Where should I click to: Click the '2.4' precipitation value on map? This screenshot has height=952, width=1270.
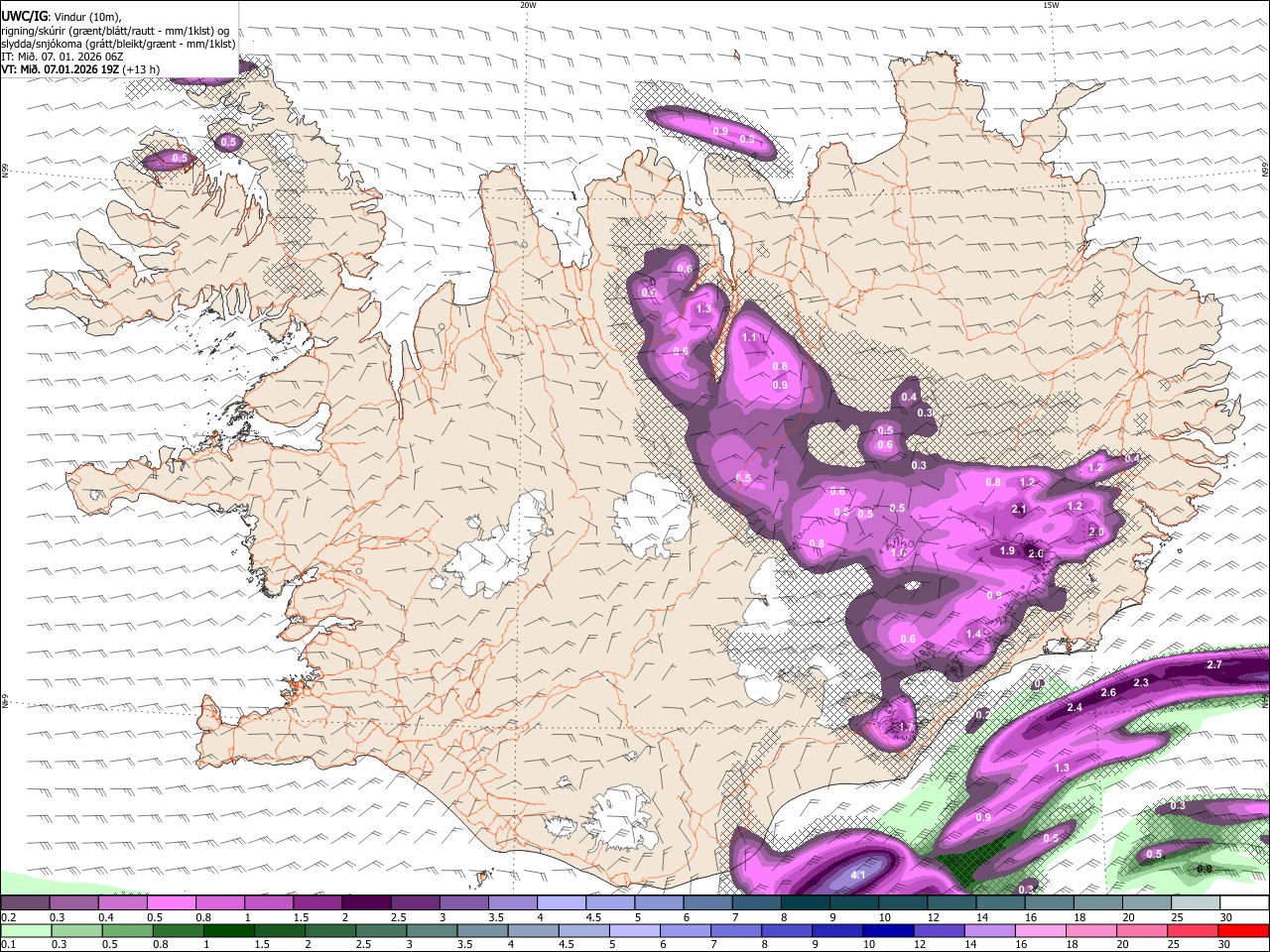pos(1075,707)
